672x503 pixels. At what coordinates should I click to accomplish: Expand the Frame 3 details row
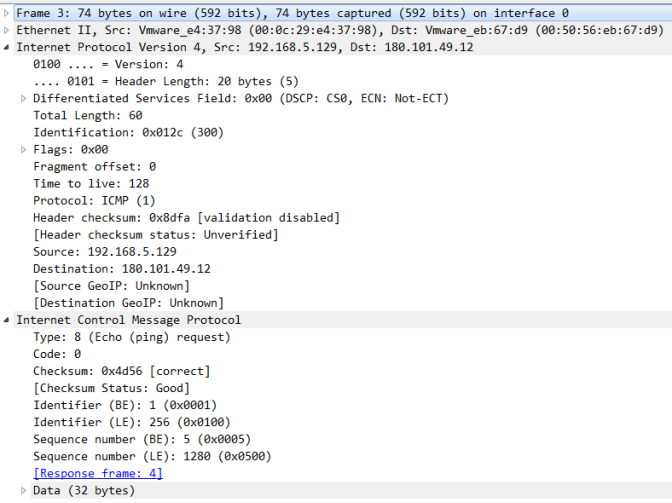[8, 14]
